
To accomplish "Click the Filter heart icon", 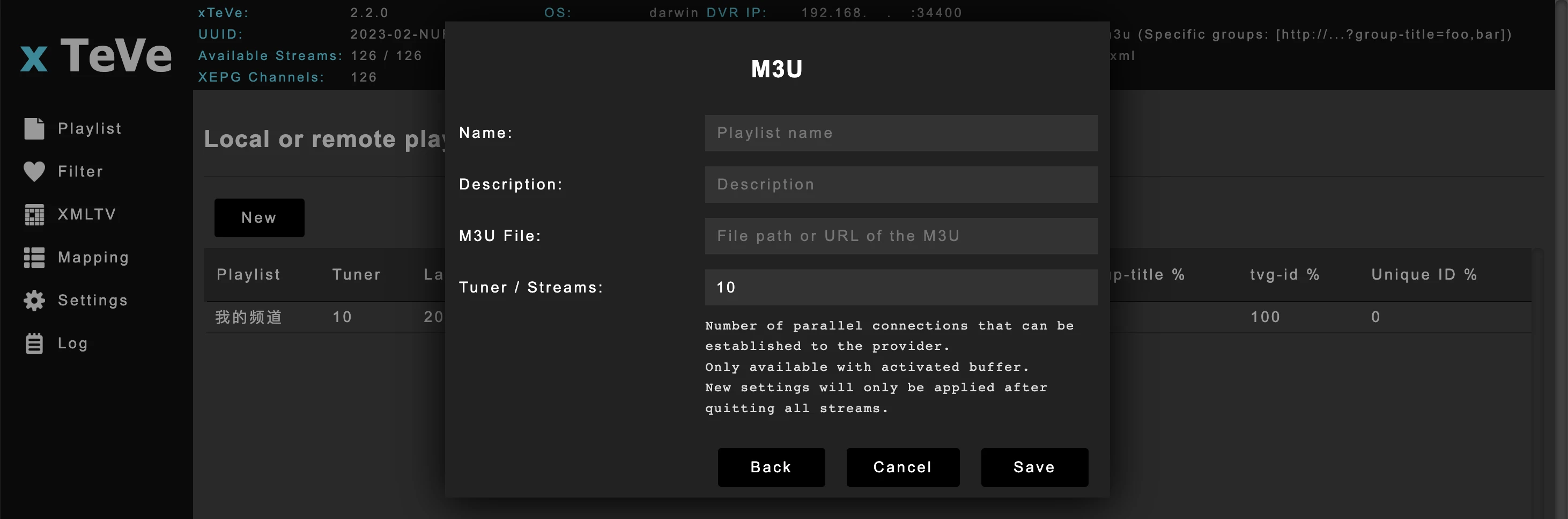I will point(34,172).
